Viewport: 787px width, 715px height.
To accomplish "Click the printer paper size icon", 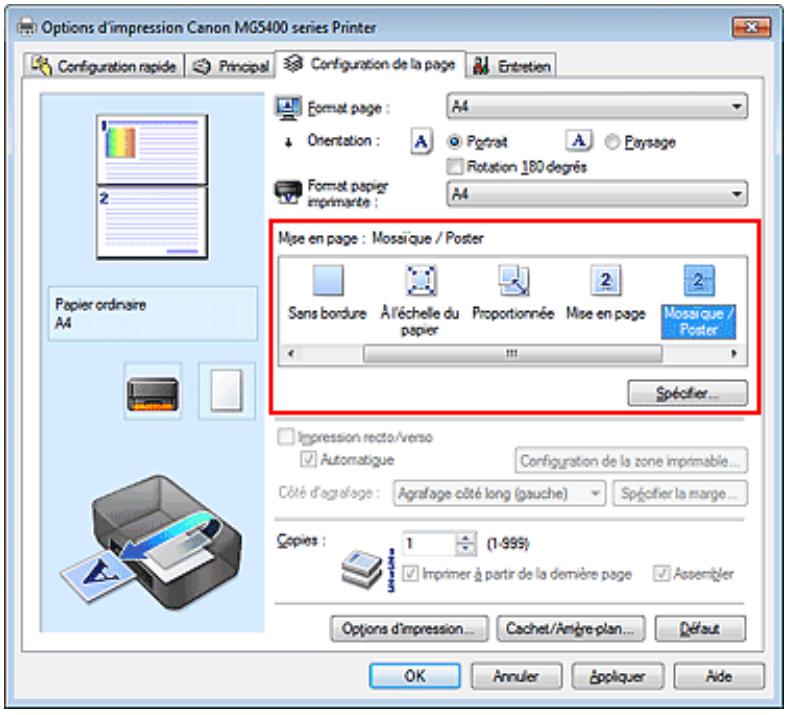I will [x=288, y=193].
